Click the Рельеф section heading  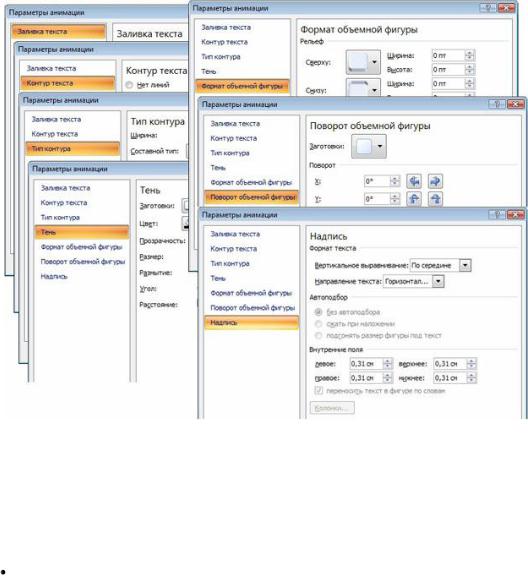pyautogui.click(x=312, y=41)
